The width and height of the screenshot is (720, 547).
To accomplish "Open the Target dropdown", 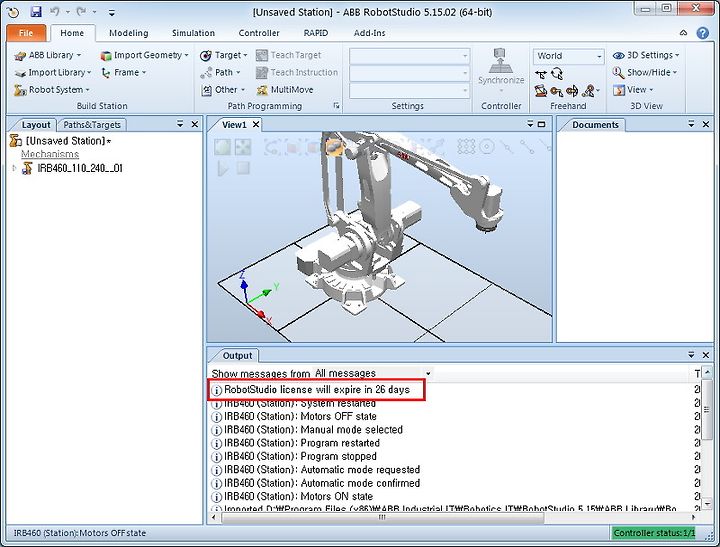I will (224, 55).
